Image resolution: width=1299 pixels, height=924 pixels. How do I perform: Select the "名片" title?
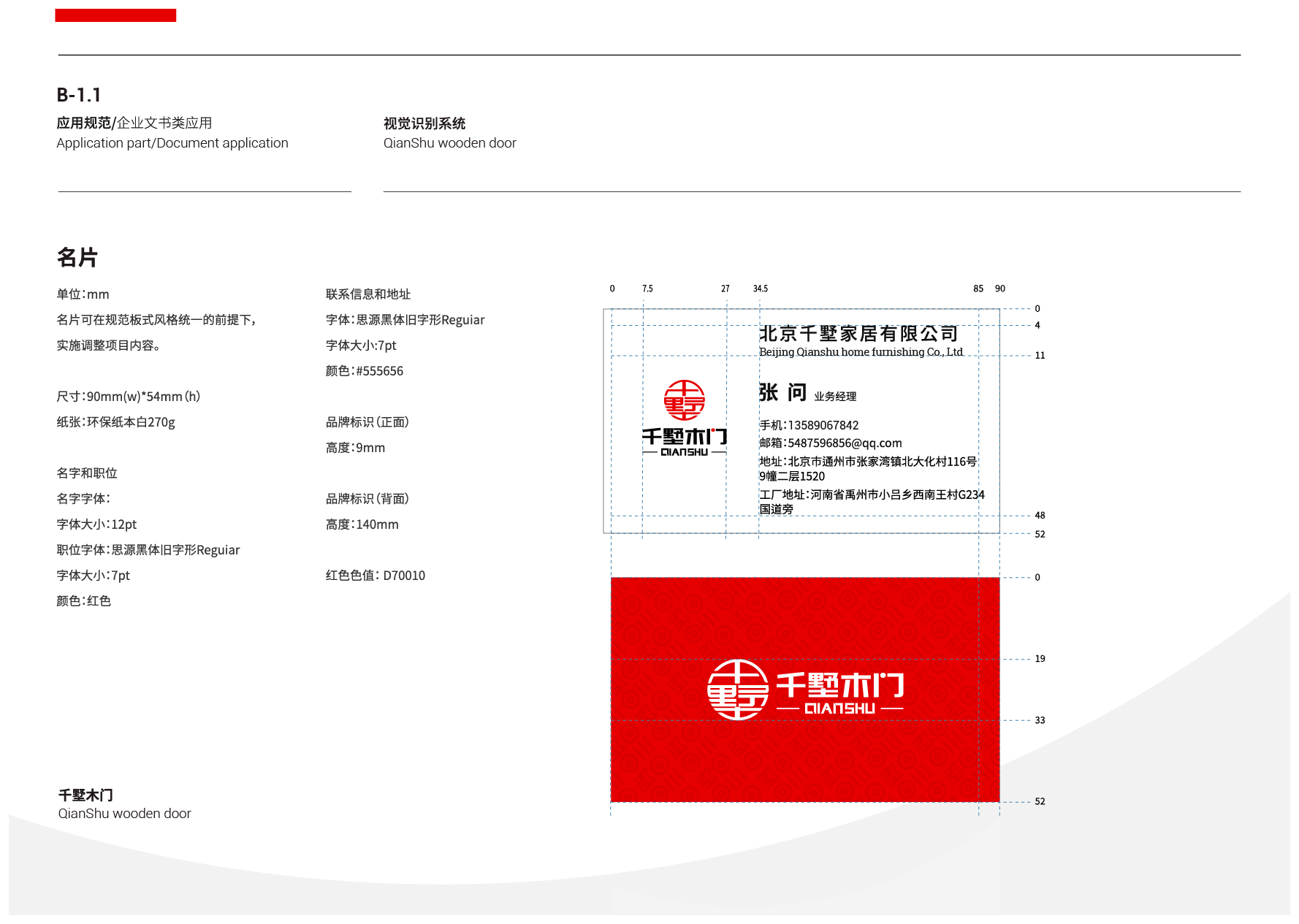77,257
